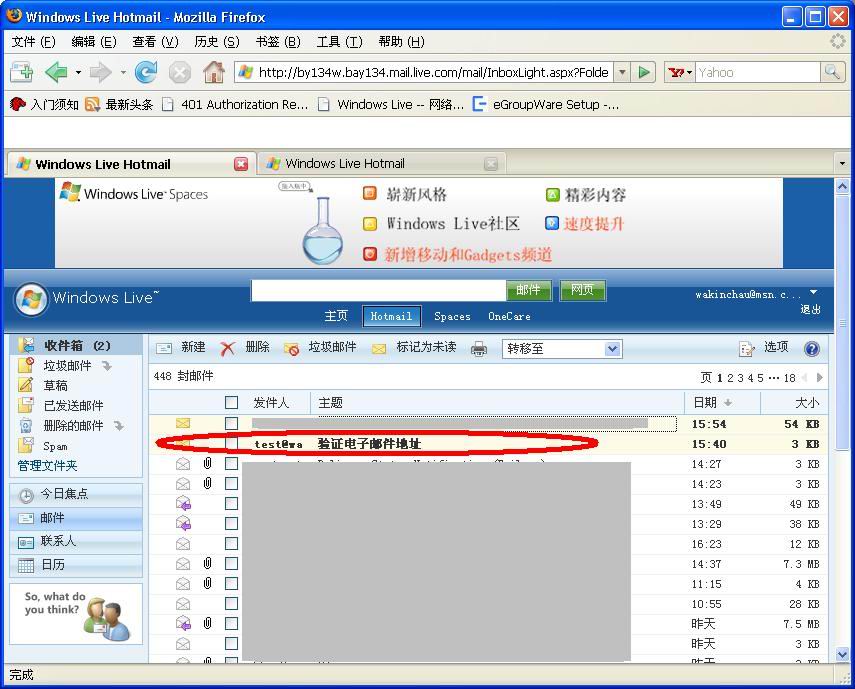Open new tab icon in toolbar
Image resolution: width=855 pixels, height=689 pixels.
coord(22,72)
